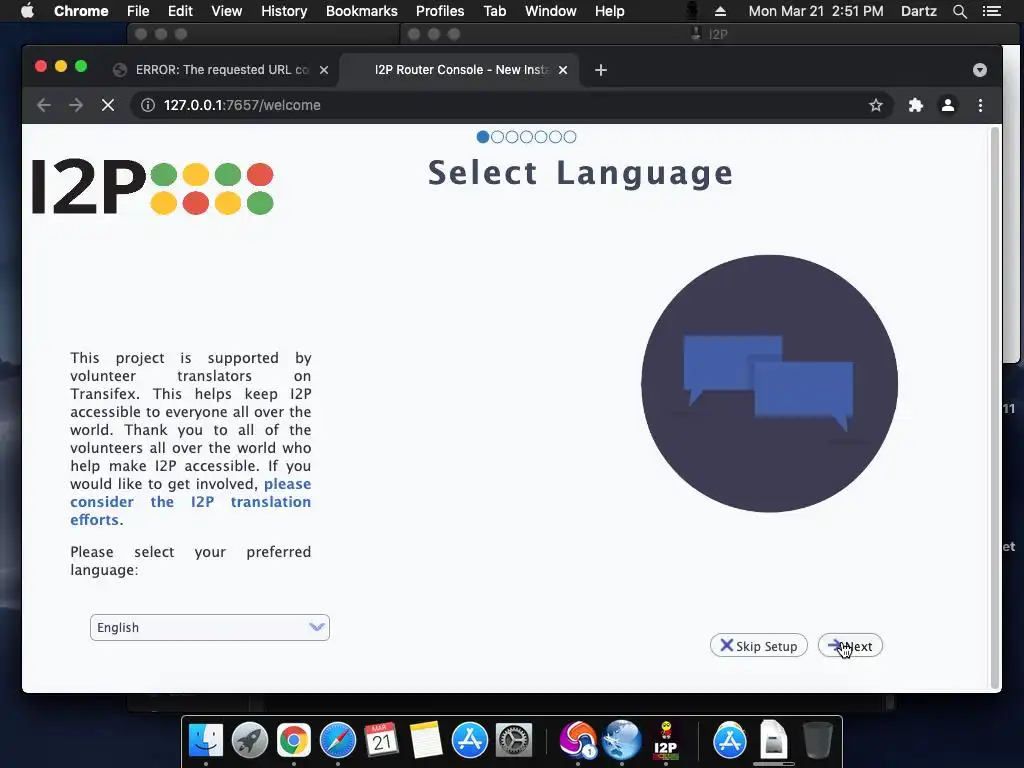Close the I2P Router Console tab
The width and height of the screenshot is (1024, 768).
563,70
